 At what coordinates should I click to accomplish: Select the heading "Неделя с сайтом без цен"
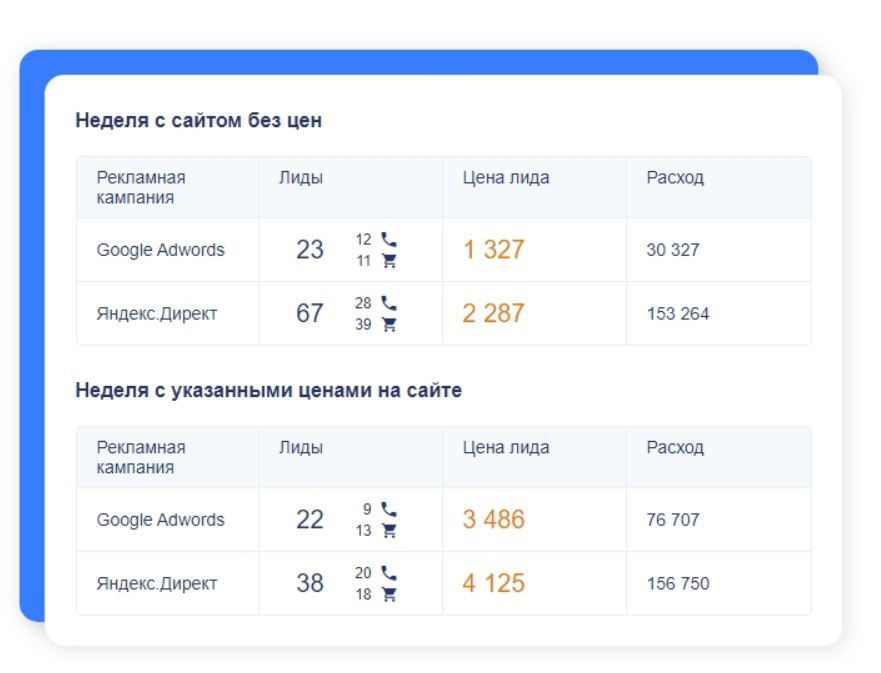(x=199, y=121)
